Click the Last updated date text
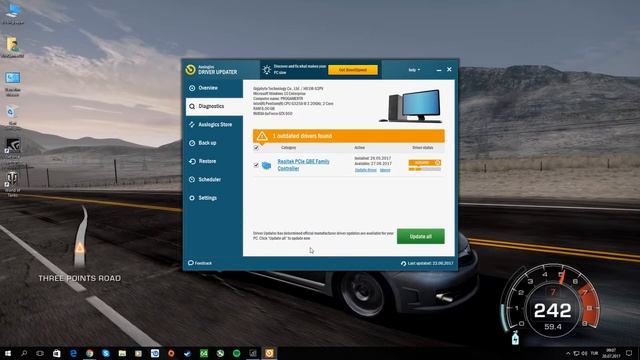Image resolution: width=640 pixels, height=360 pixels. click(431, 264)
